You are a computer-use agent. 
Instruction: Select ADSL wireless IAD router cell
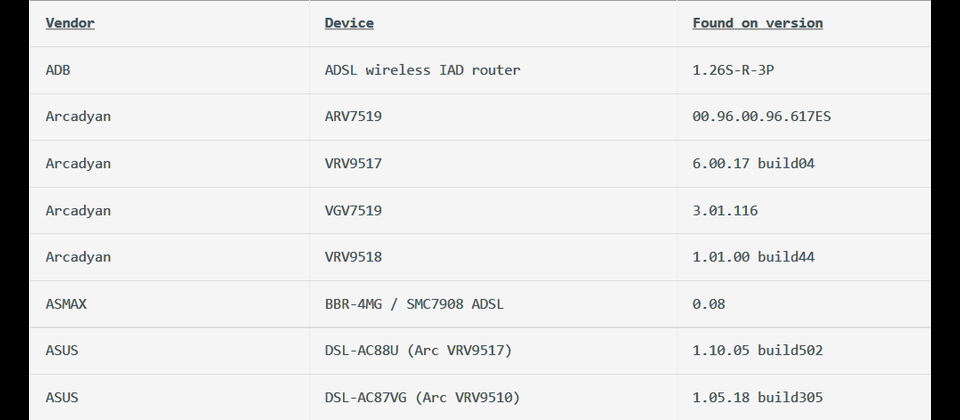tap(422, 70)
